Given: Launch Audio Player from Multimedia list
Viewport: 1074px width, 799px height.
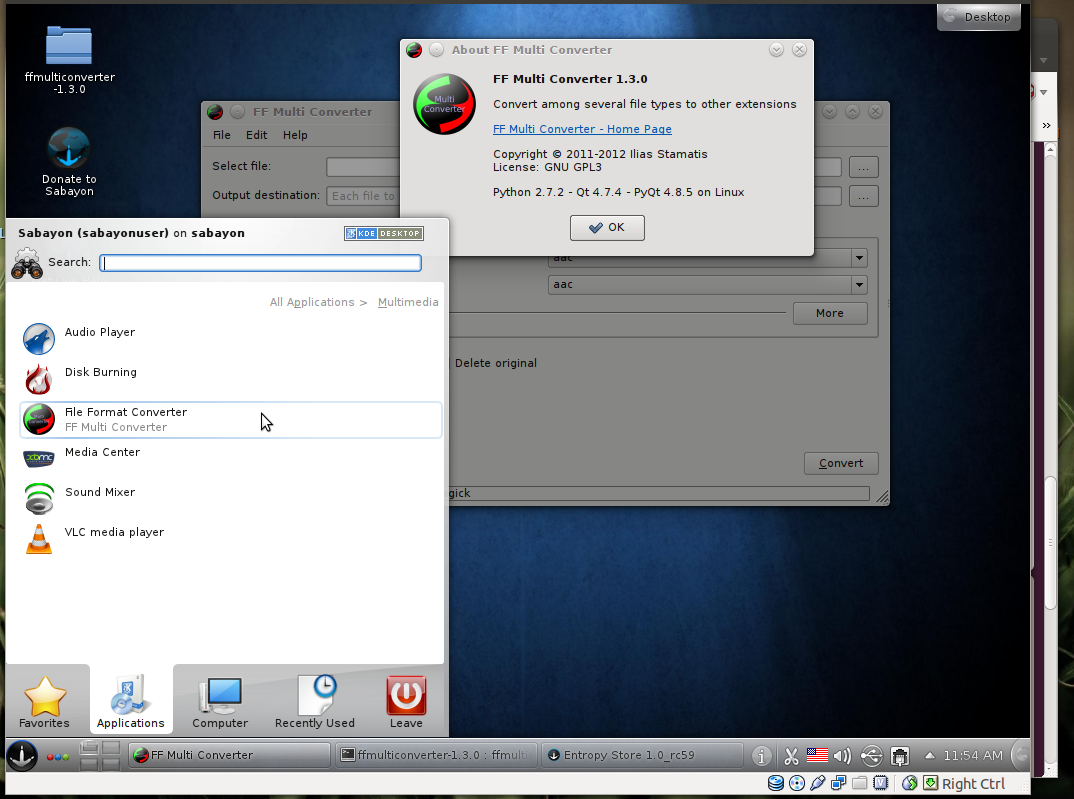Looking at the screenshot, I should (99, 333).
